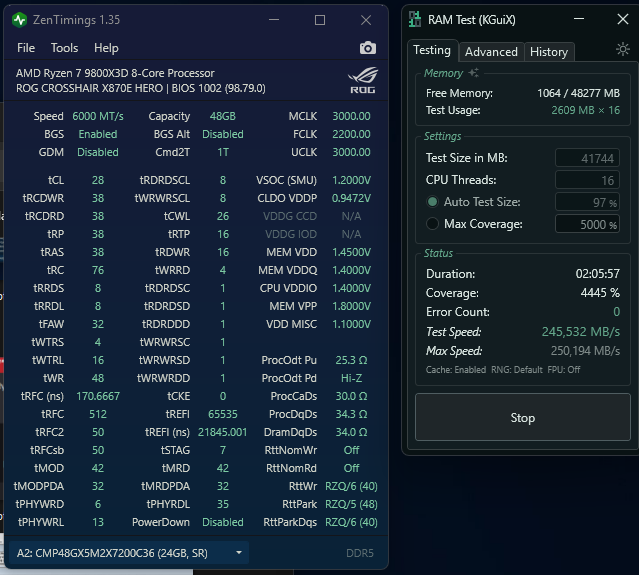The height and width of the screenshot is (575, 639).
Task: Click the tREFI (ns) value 21845.001
Action: (223, 432)
